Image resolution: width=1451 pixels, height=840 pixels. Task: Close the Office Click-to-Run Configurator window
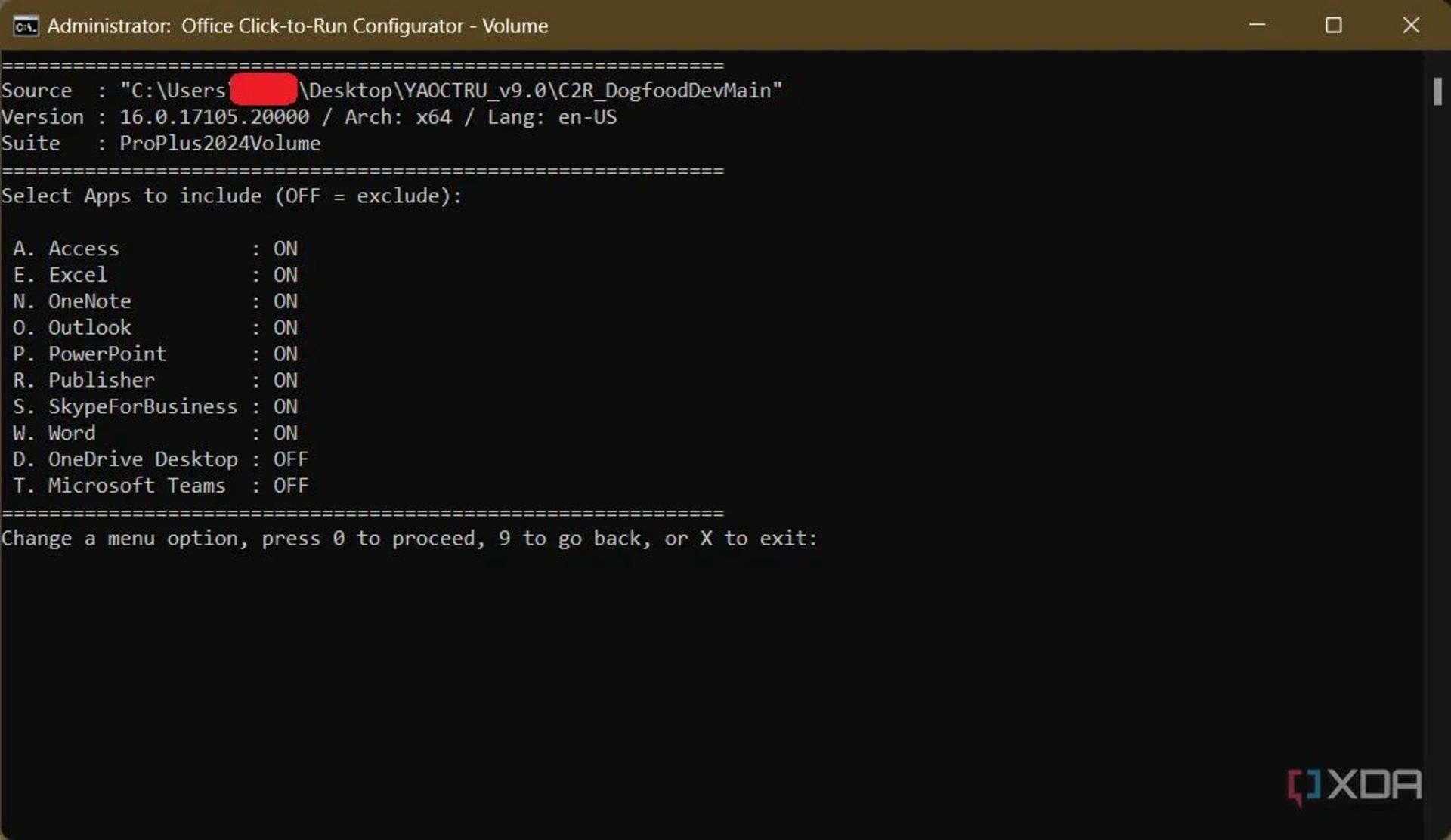(x=1410, y=26)
